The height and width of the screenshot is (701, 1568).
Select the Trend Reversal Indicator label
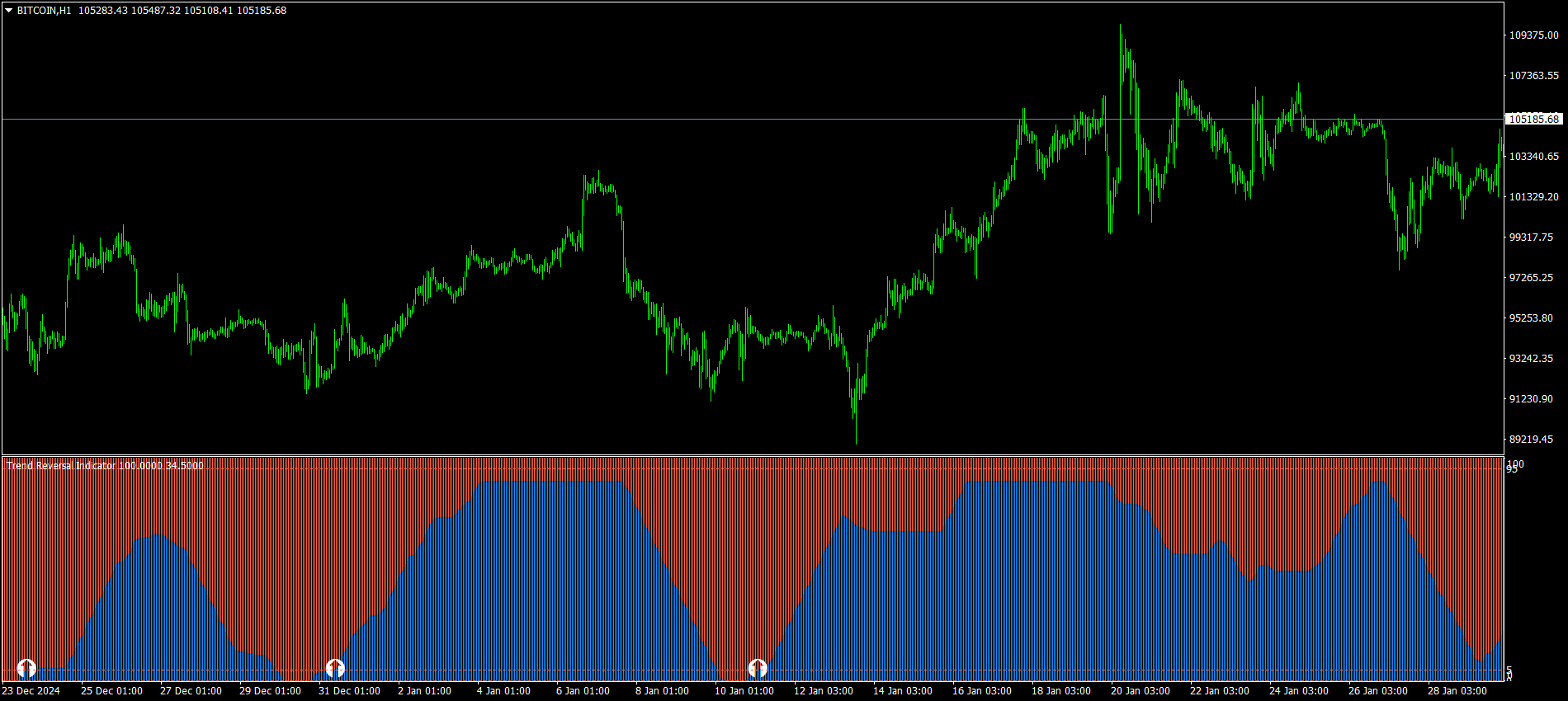pyautogui.click(x=62, y=466)
